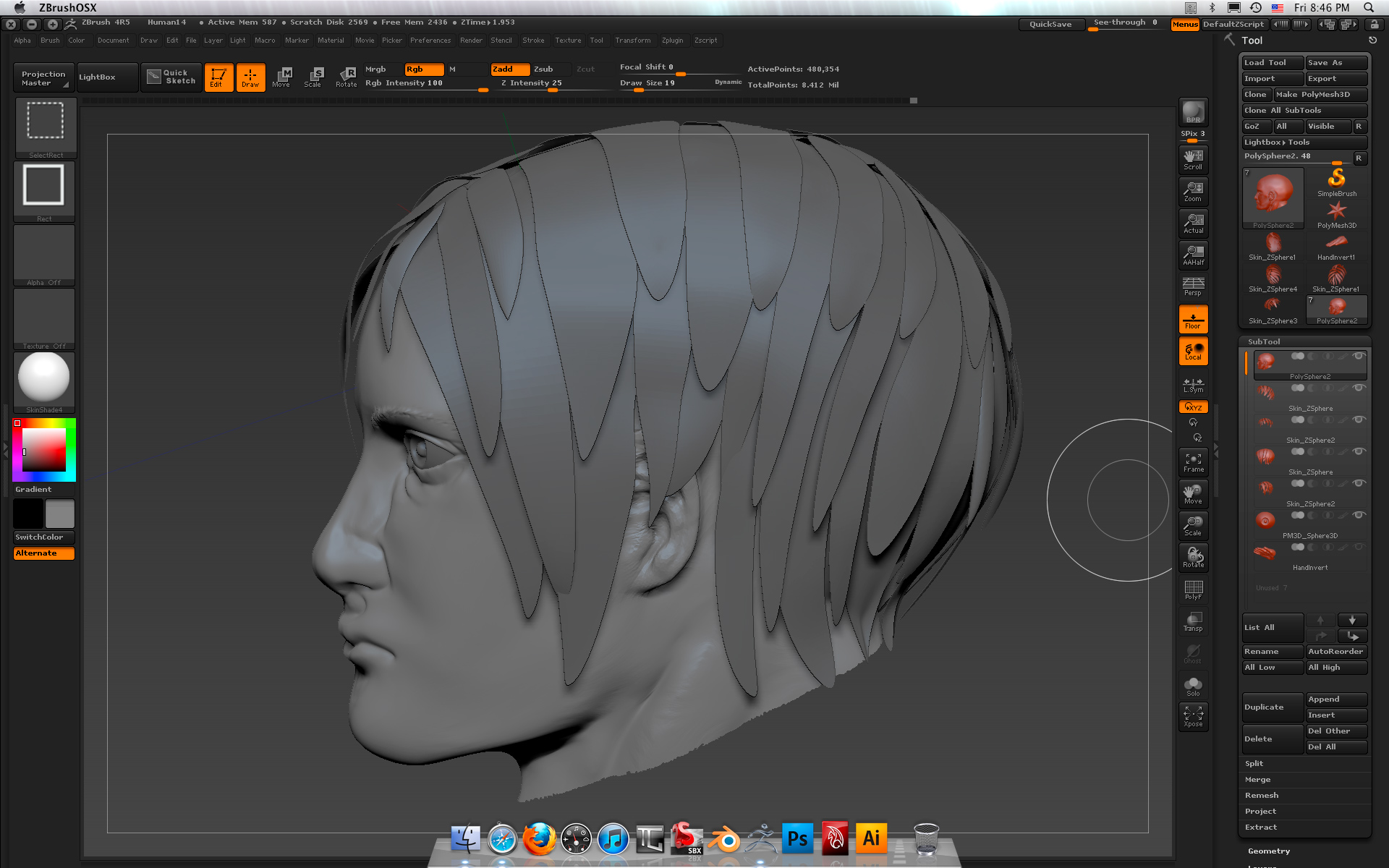Expand the Remesh section

tap(1262, 796)
